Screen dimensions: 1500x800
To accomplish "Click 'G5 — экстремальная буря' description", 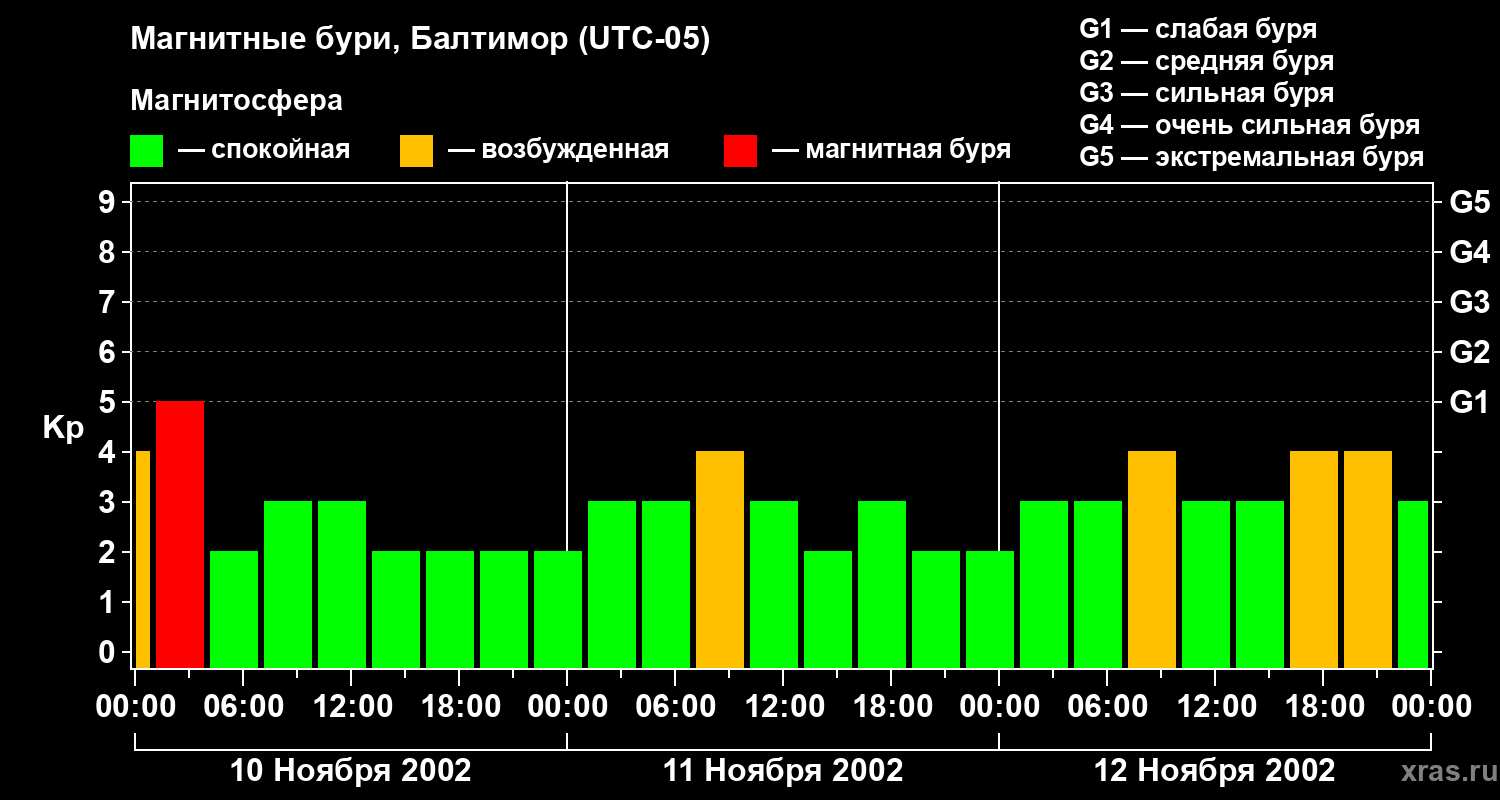I will point(1251,157).
